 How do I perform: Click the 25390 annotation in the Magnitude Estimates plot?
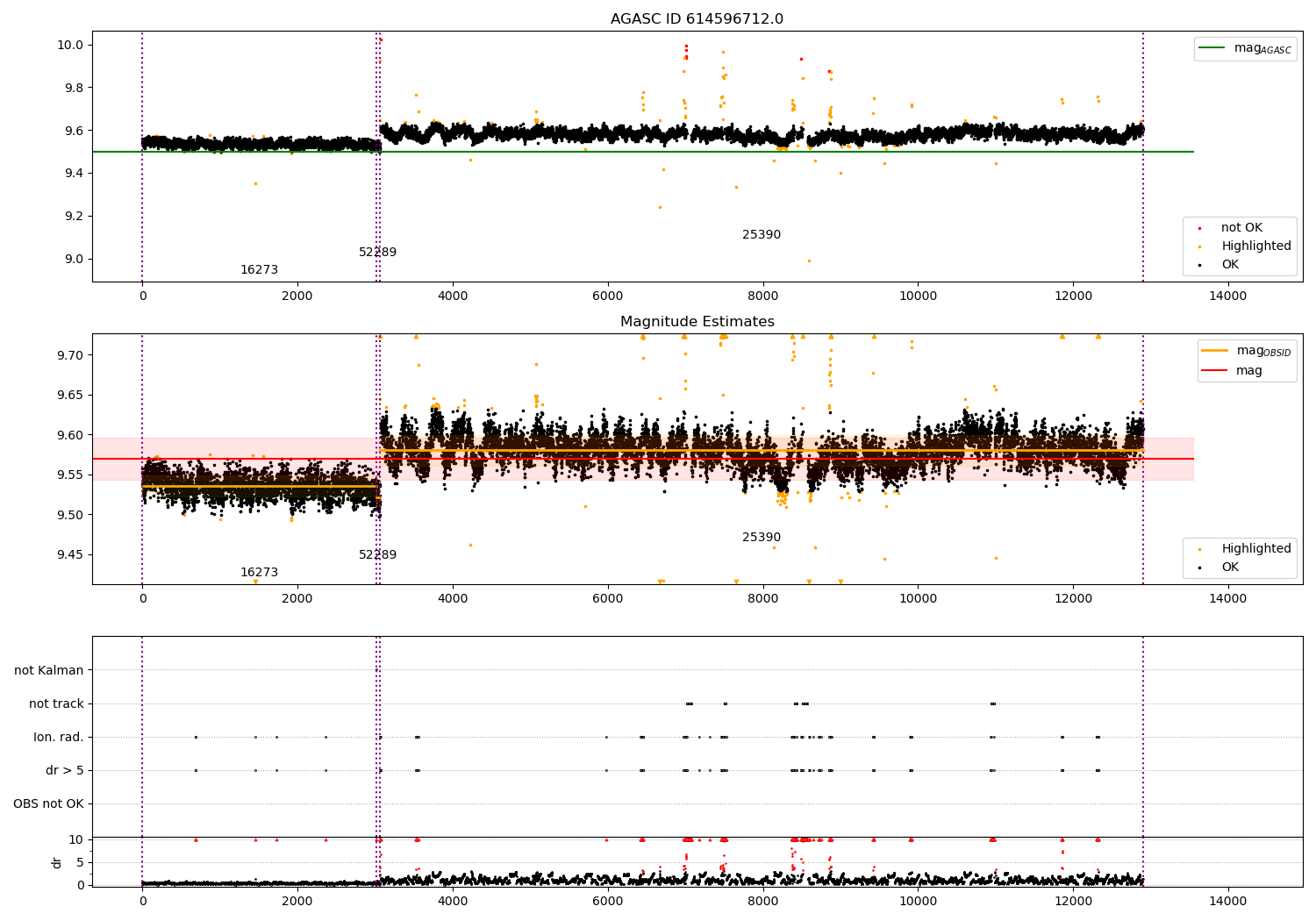(x=762, y=538)
